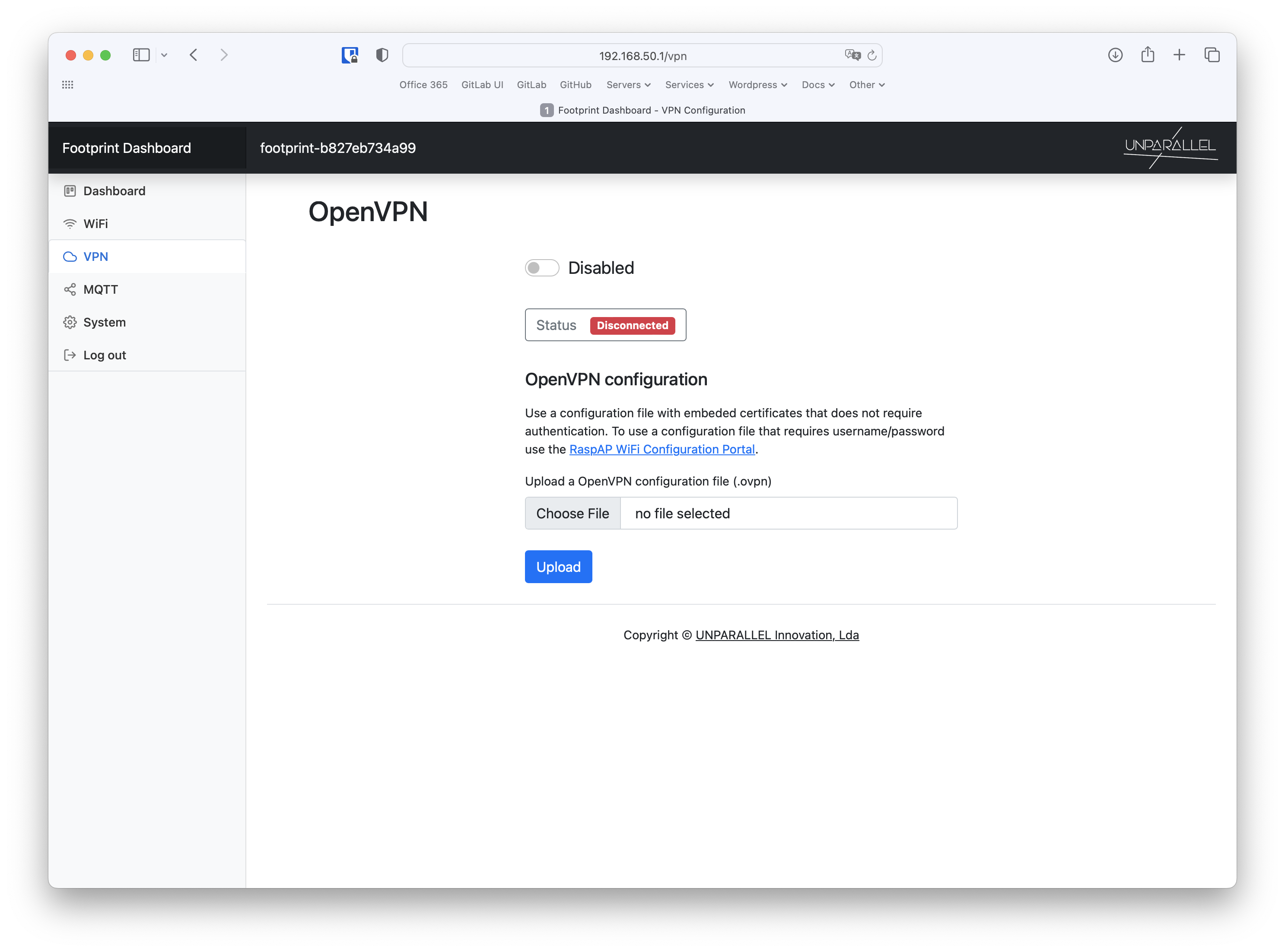Close the Safari window with red button
Viewport: 1285px width, 952px height.
71,55
